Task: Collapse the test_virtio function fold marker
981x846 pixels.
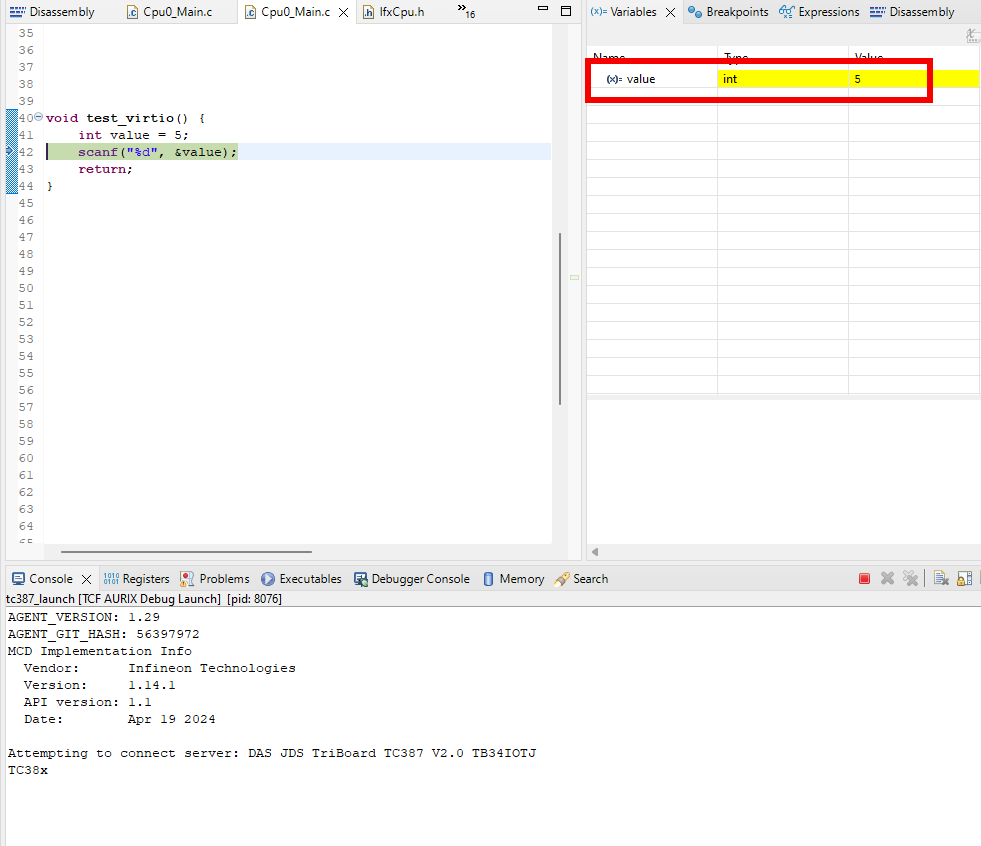Action: [x=38, y=118]
